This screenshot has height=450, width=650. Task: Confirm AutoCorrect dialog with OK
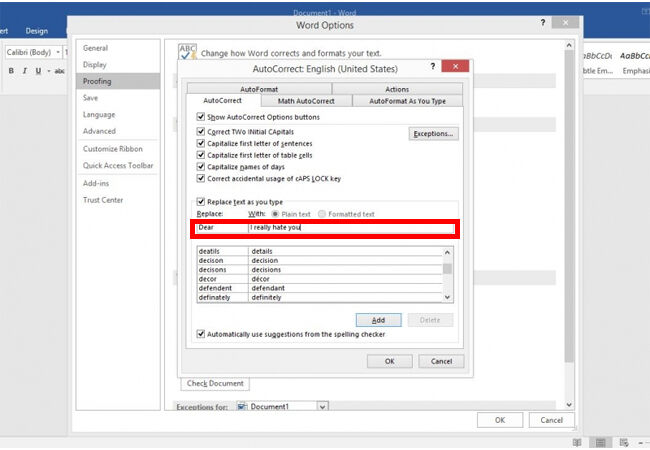tap(389, 361)
